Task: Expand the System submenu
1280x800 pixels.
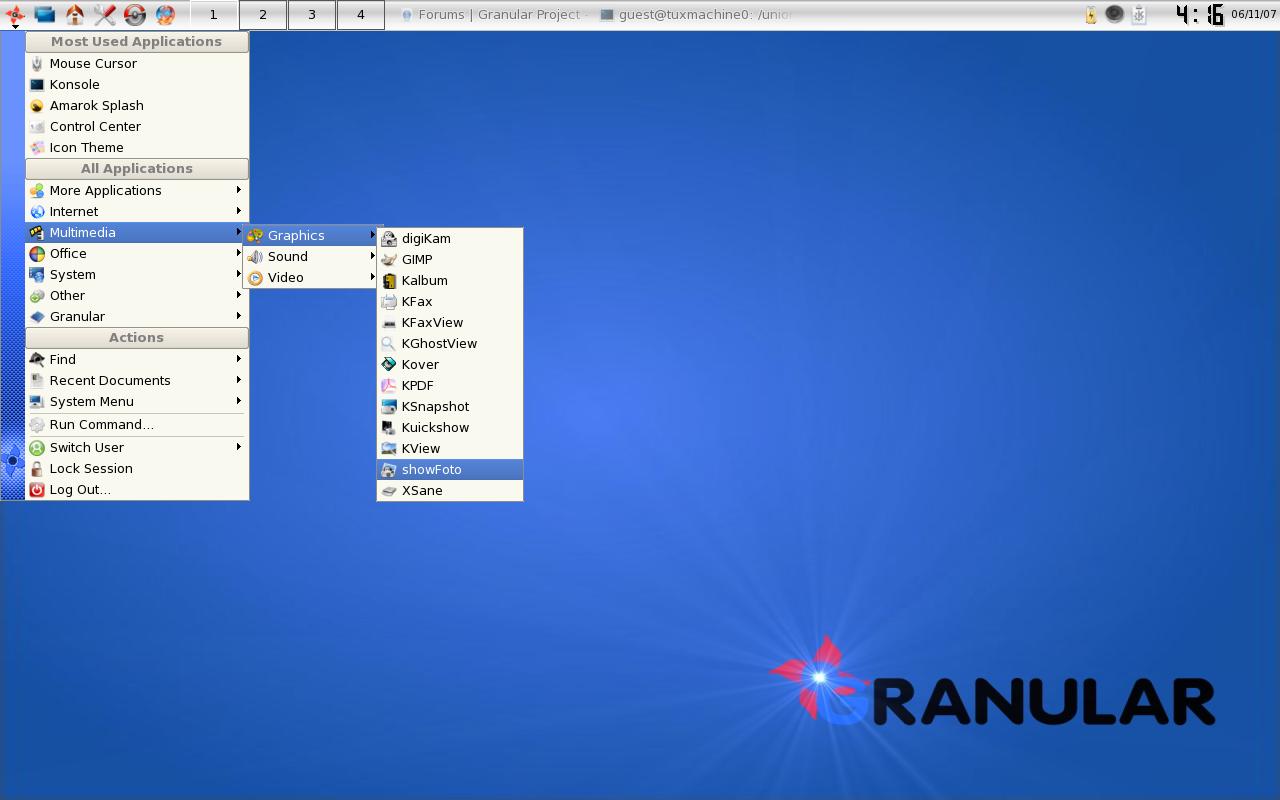Action: pyautogui.click(x=137, y=274)
